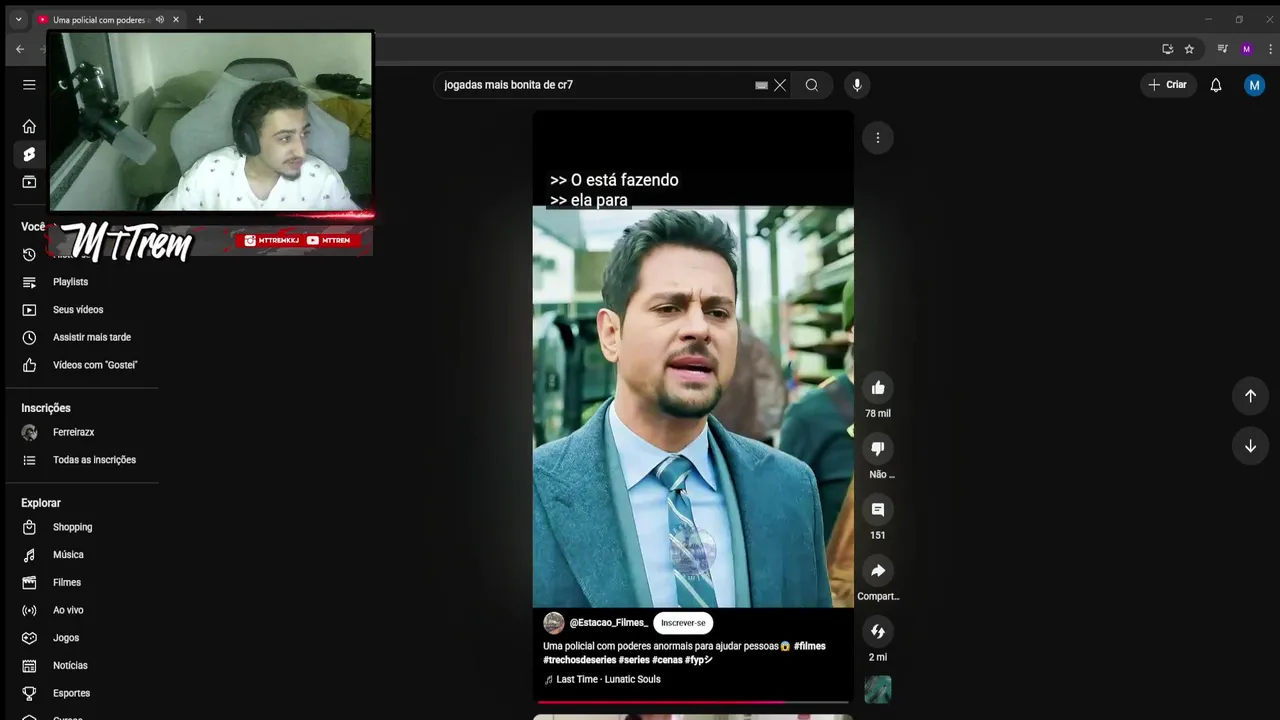1280x720 pixels.
Task: Mute the tab via speaker icon
Action: click(160, 20)
